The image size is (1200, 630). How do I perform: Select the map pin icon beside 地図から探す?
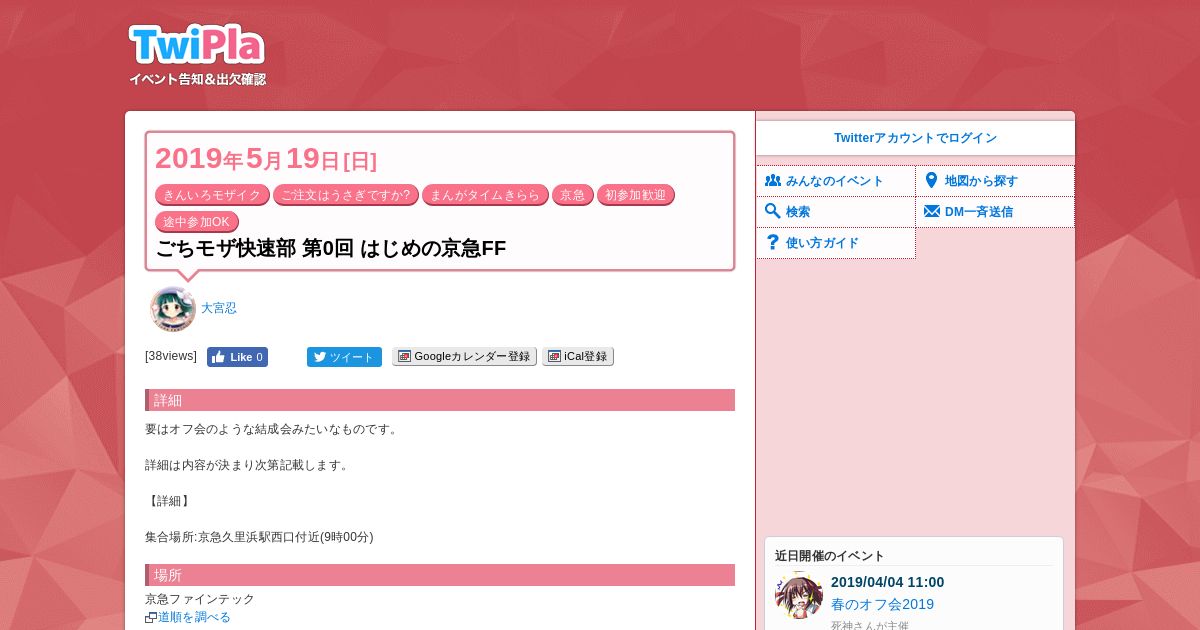(931, 181)
